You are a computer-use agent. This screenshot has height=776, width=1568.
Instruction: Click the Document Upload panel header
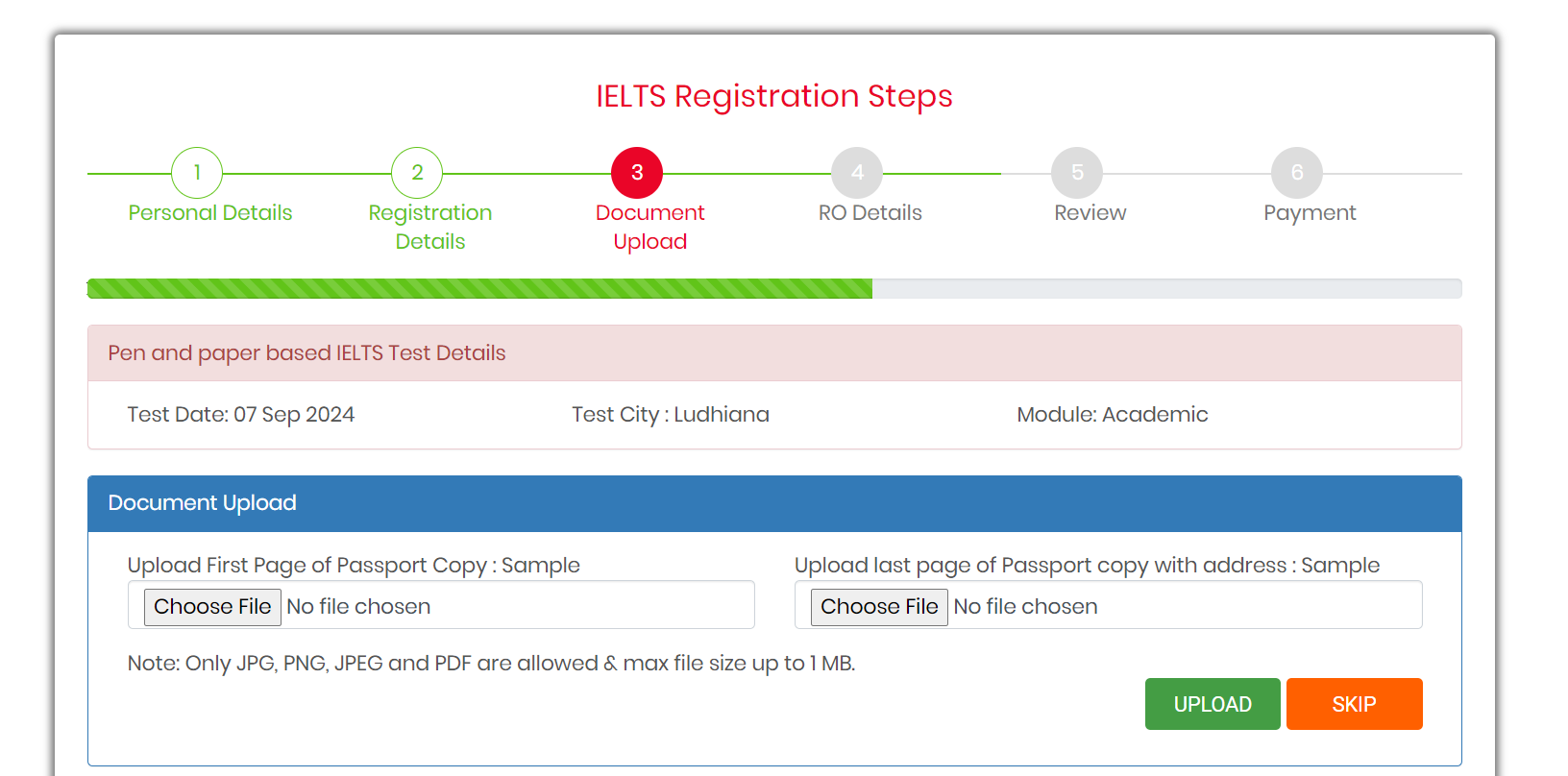click(x=774, y=503)
